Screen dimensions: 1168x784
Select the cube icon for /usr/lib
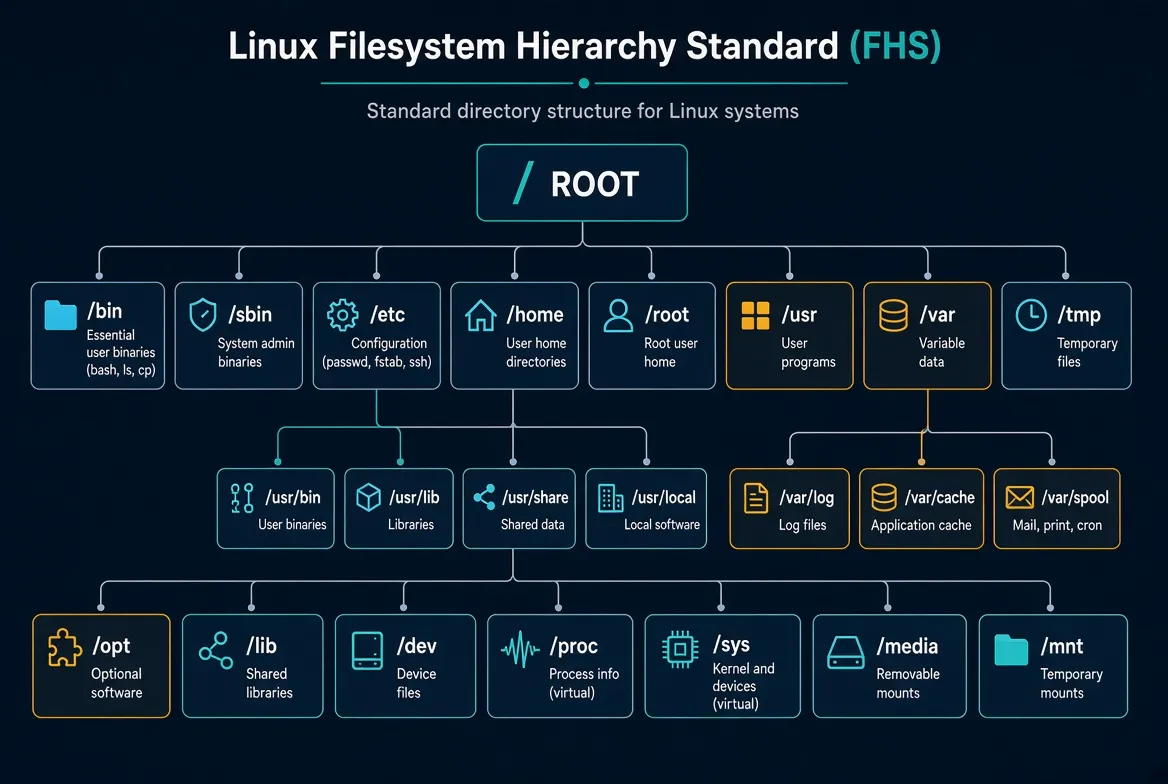click(x=369, y=497)
